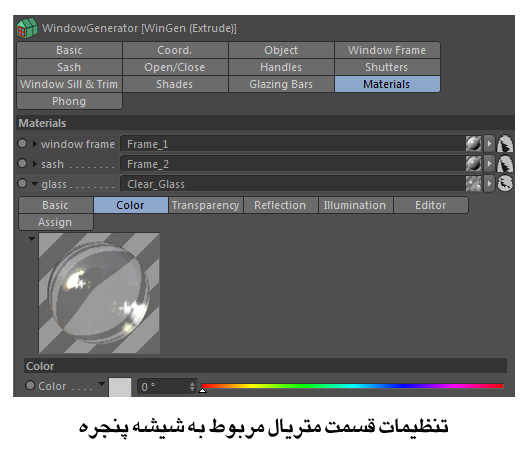The height and width of the screenshot is (452, 530).
Task: Open the Phong tab
Action: point(69,101)
